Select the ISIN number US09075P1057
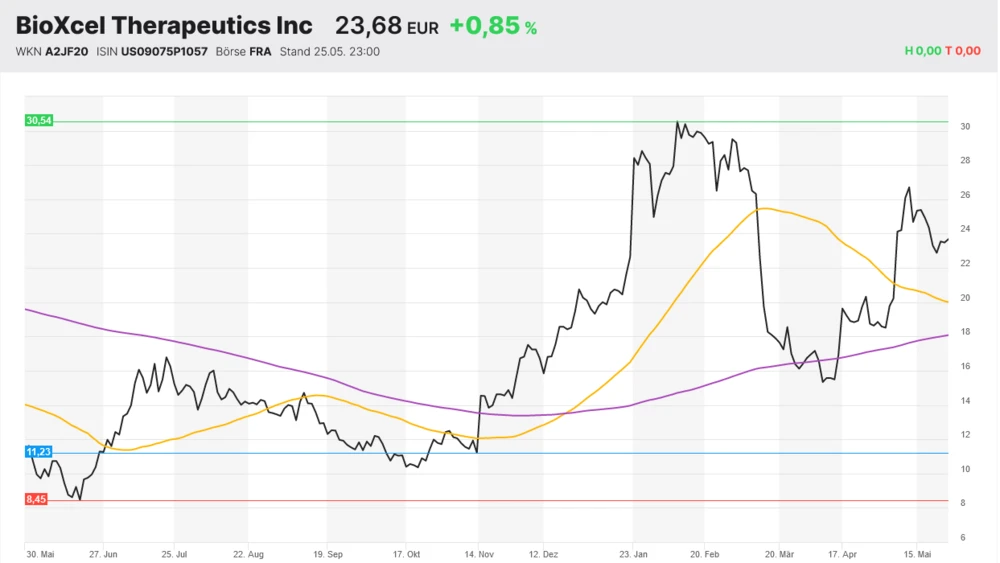Image resolution: width=1000 pixels, height=563 pixels. pyautogui.click(x=152, y=52)
